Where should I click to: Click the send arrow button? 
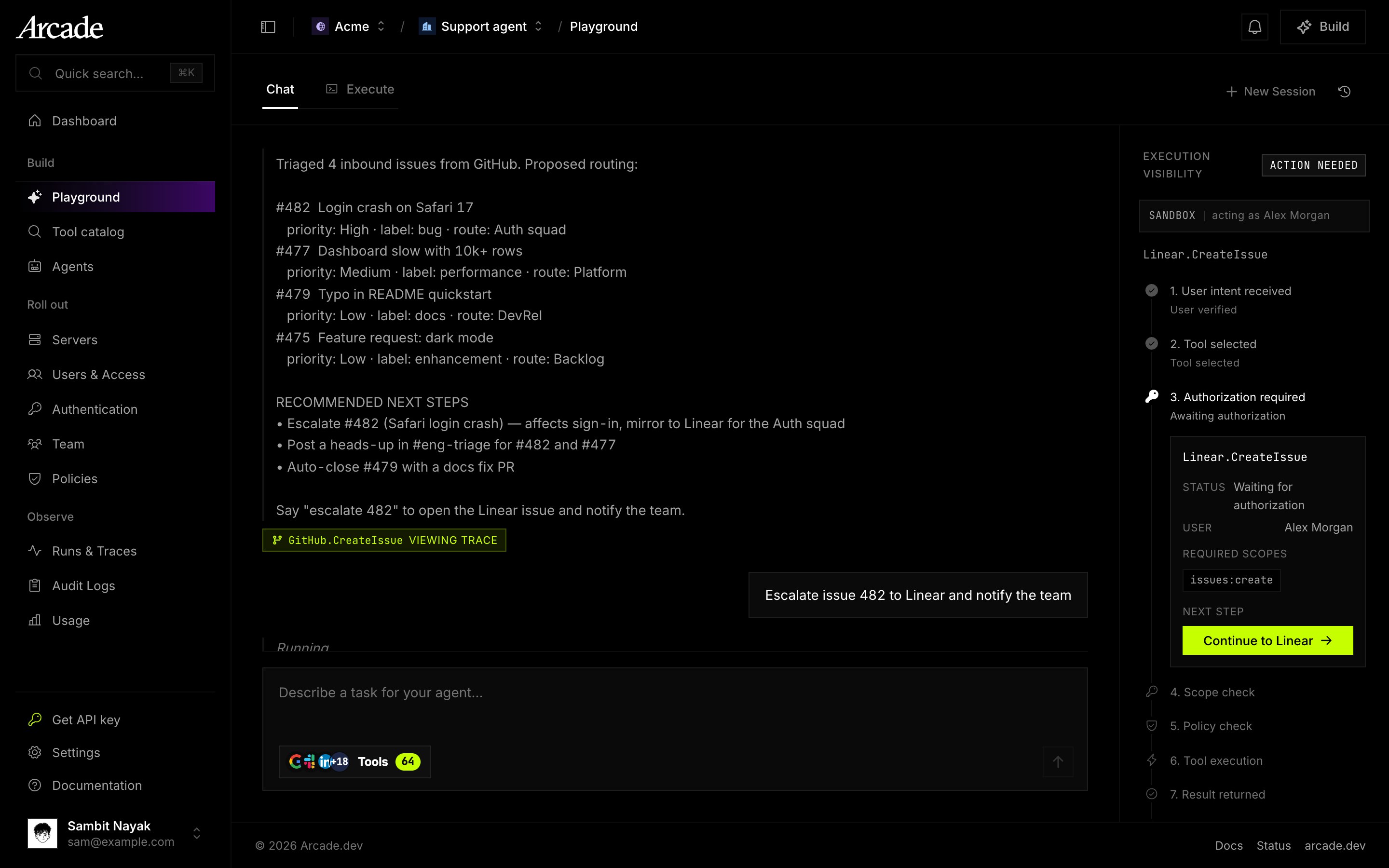(x=1058, y=762)
